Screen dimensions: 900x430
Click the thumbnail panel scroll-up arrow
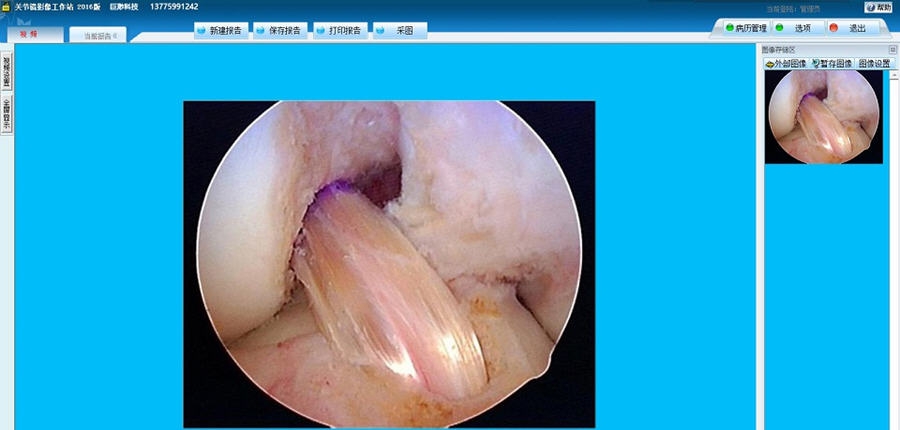[894, 75]
